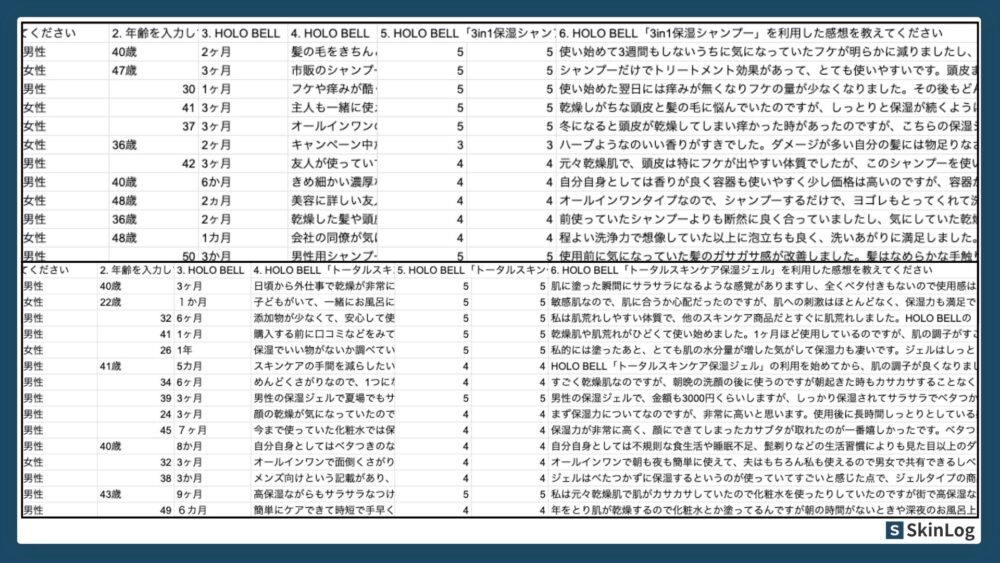Image resolution: width=1000 pixels, height=563 pixels.
Task: Select the 1年 usage period cell
Action: pyautogui.click(x=190, y=350)
